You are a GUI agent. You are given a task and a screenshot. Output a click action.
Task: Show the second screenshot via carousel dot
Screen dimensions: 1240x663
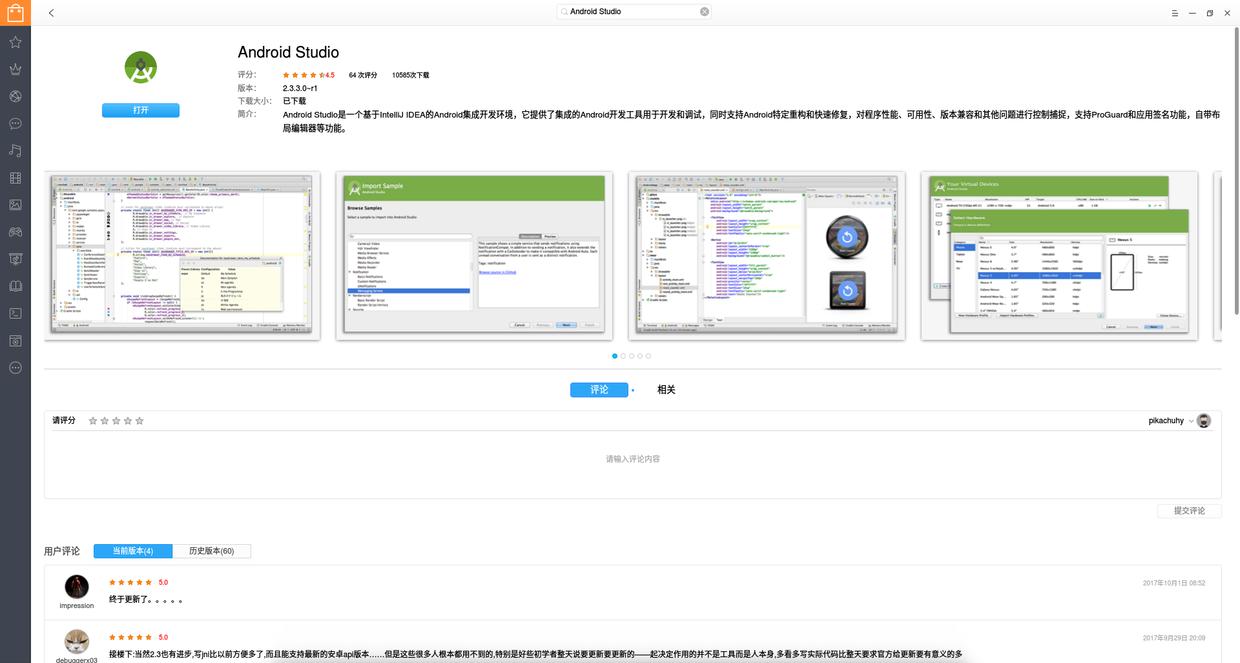[x=623, y=356]
